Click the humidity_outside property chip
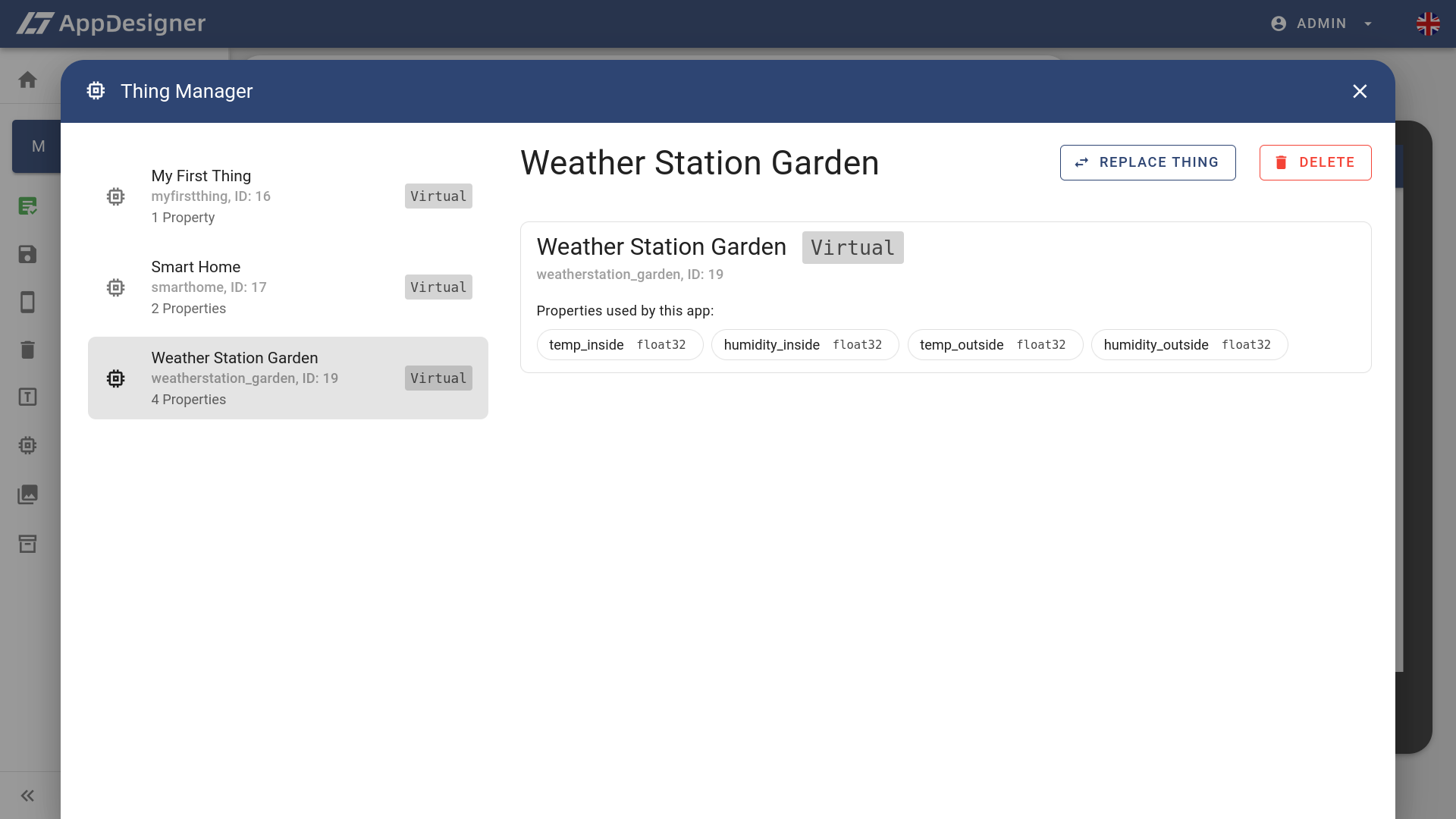The image size is (1456, 819). click(1189, 345)
